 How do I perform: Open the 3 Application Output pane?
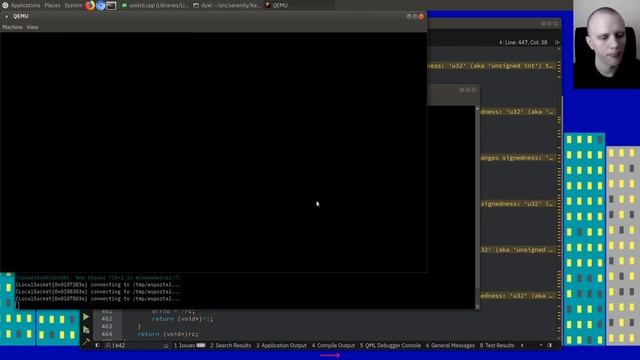281,345
